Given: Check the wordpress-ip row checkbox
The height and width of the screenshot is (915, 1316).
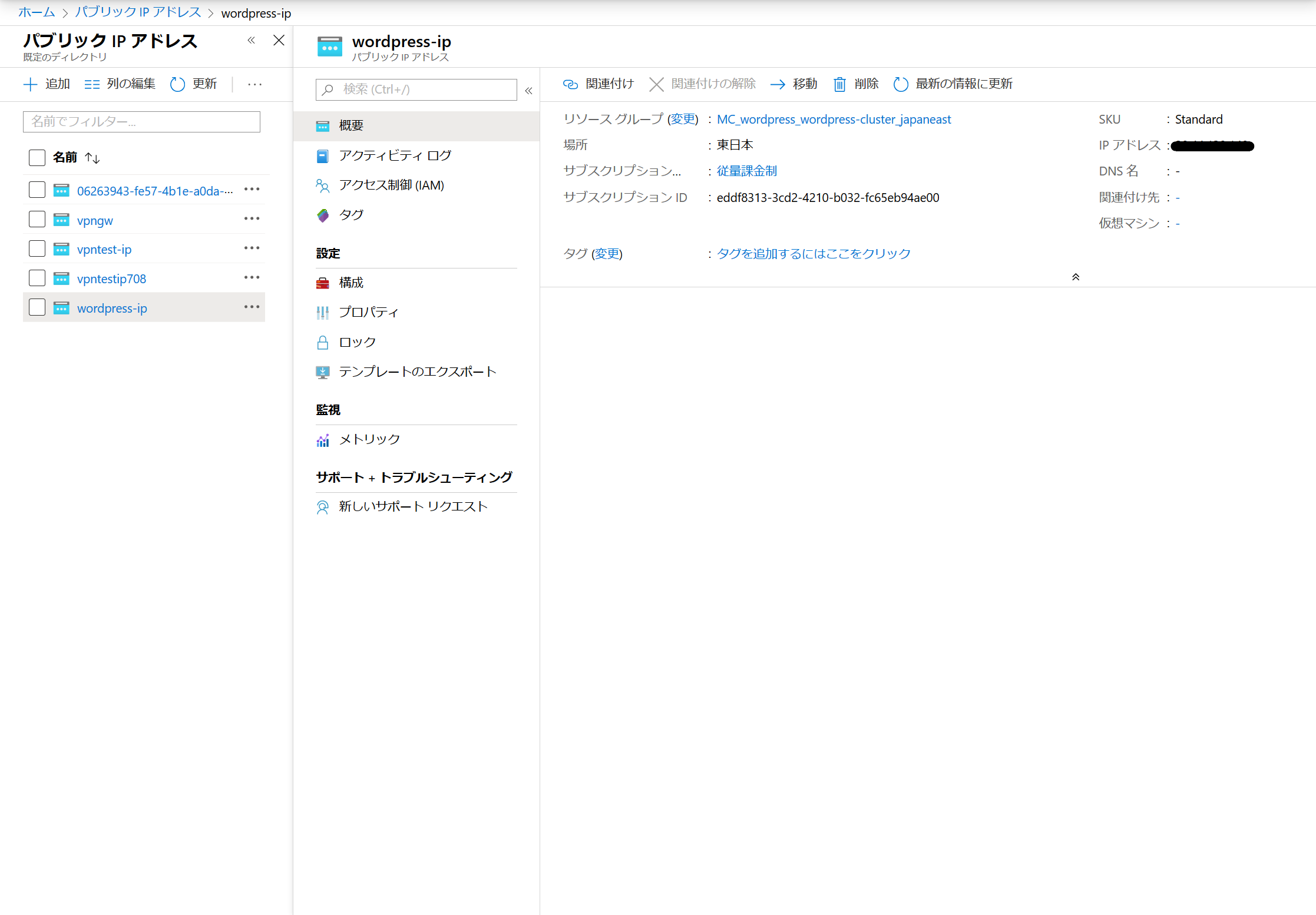Looking at the screenshot, I should (37, 307).
